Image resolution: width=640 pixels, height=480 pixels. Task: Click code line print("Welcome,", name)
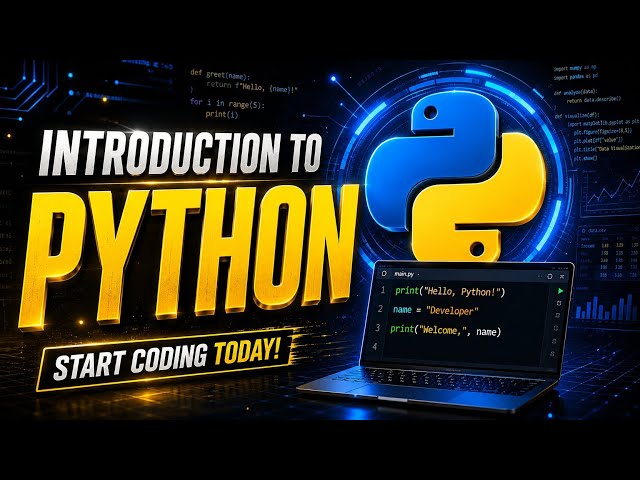pos(445,330)
